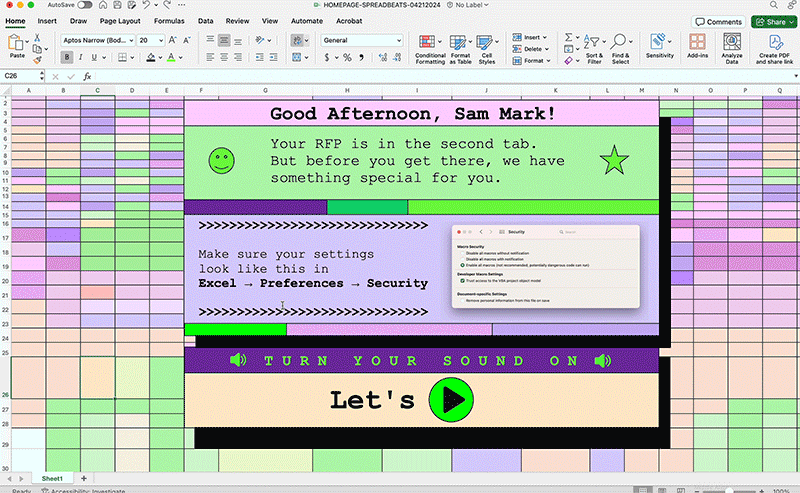Click the Format Painter brush icon
Screen dimensions: 800x493
pyautogui.click(x=39, y=59)
